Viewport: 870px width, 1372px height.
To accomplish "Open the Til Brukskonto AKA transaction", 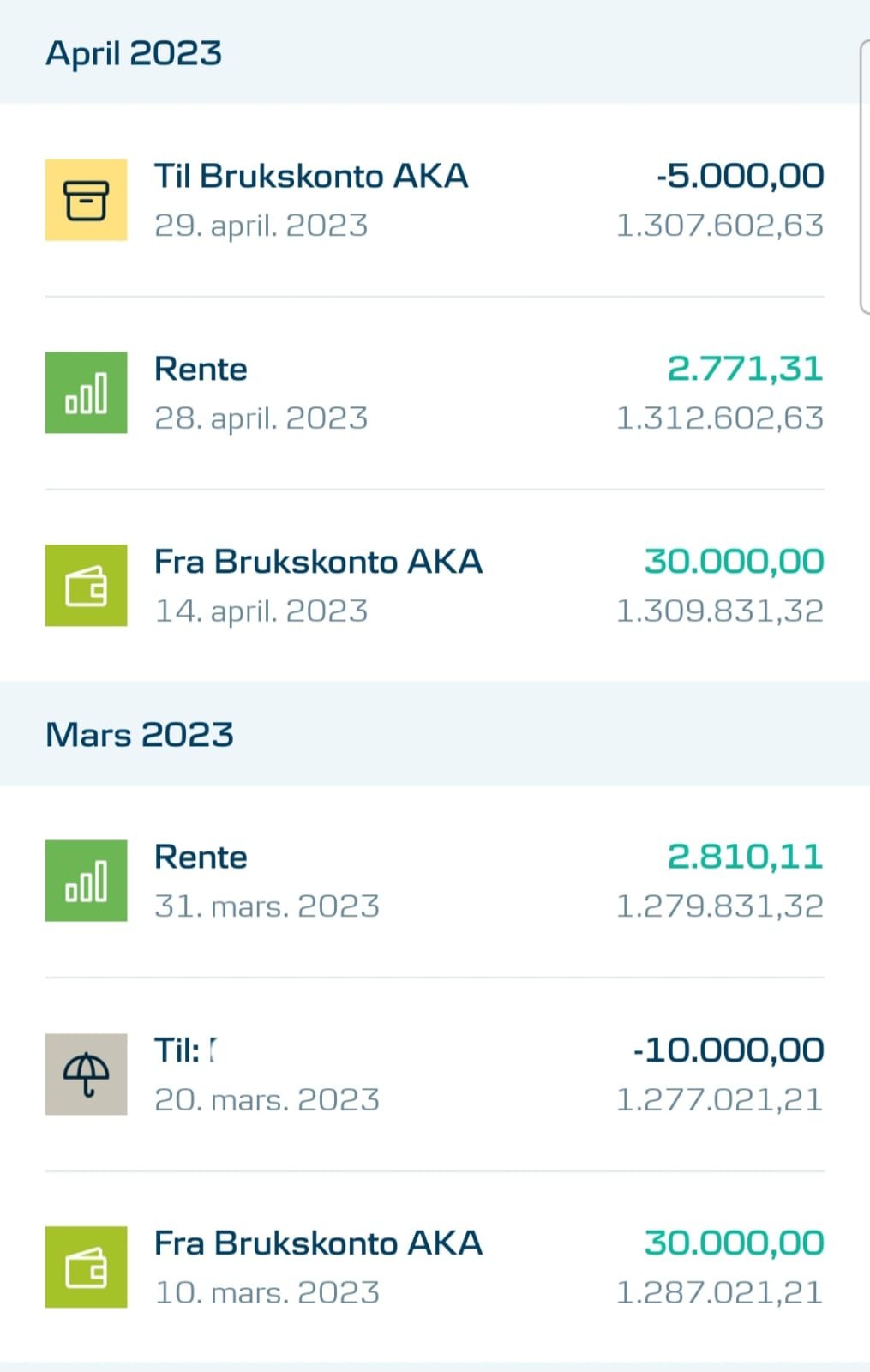I will (435, 200).
